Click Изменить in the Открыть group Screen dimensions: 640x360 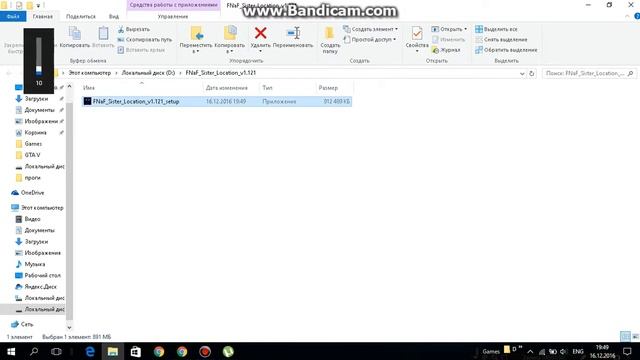click(448, 40)
